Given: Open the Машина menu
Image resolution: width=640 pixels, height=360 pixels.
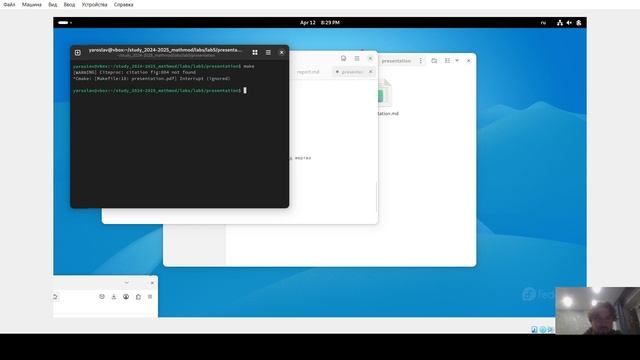Looking at the screenshot, I should tap(32, 4).
